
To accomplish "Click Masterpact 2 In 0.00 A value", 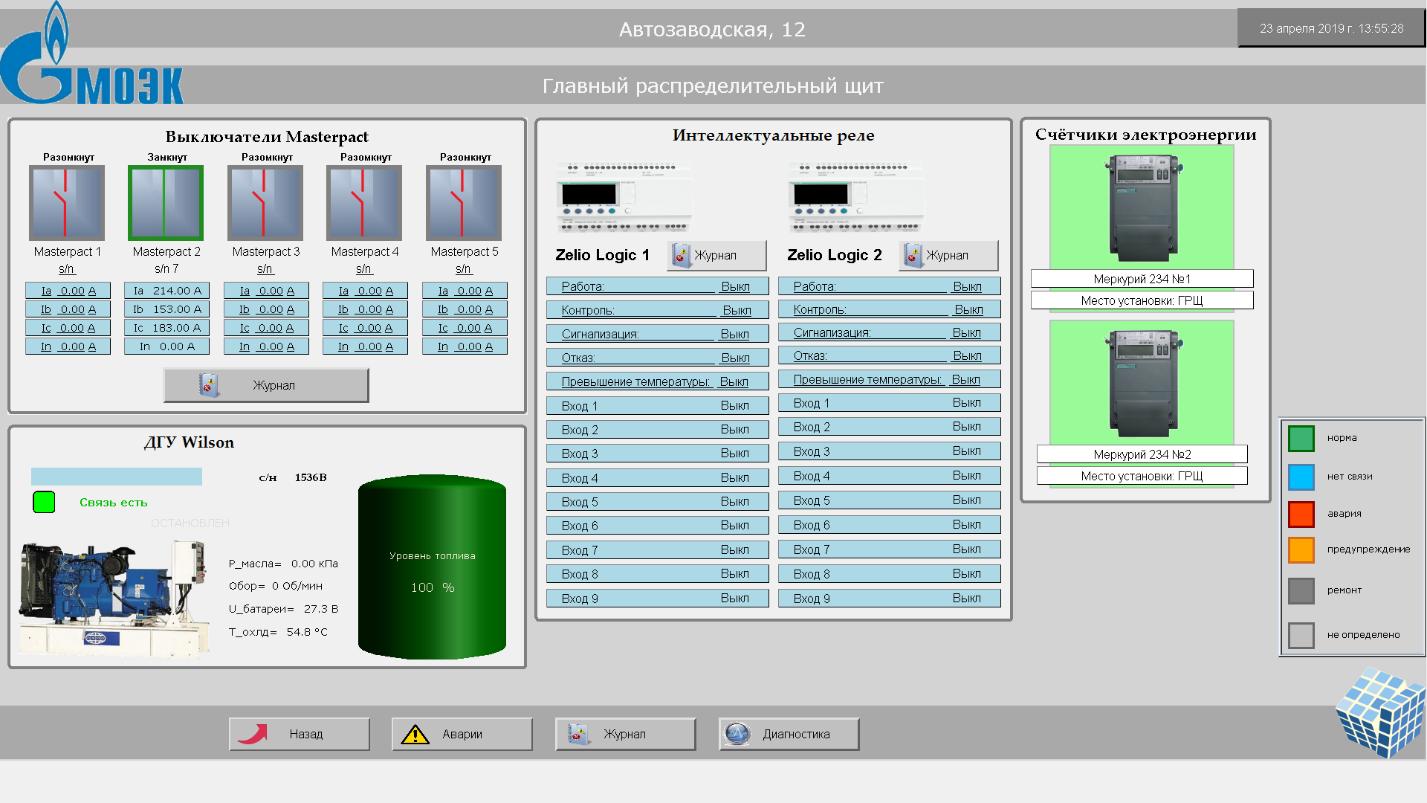I will pyautogui.click(x=167, y=347).
